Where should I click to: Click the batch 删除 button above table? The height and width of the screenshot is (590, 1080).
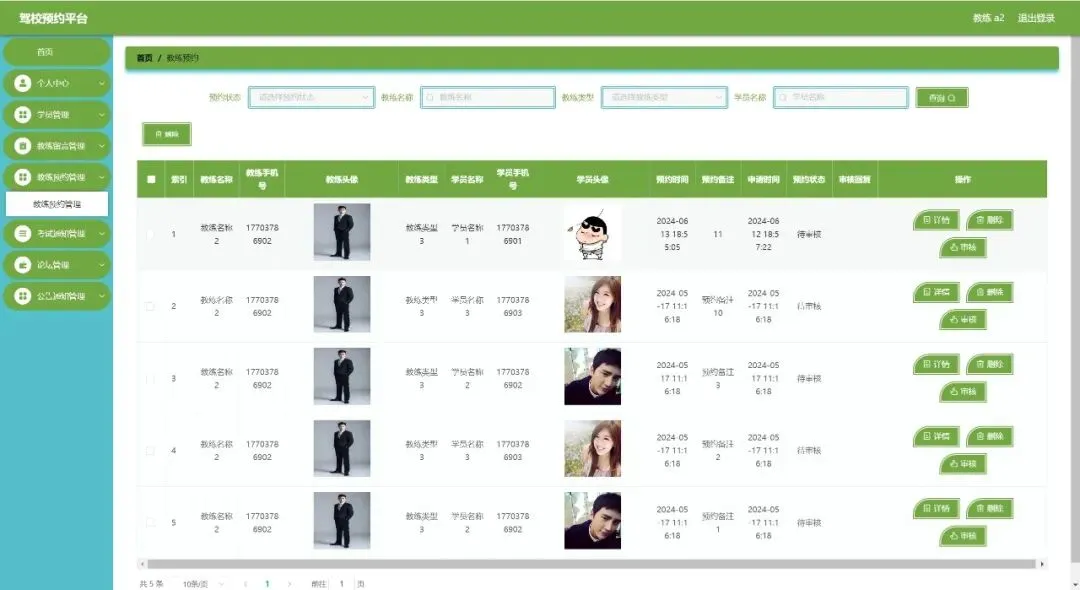[167, 134]
